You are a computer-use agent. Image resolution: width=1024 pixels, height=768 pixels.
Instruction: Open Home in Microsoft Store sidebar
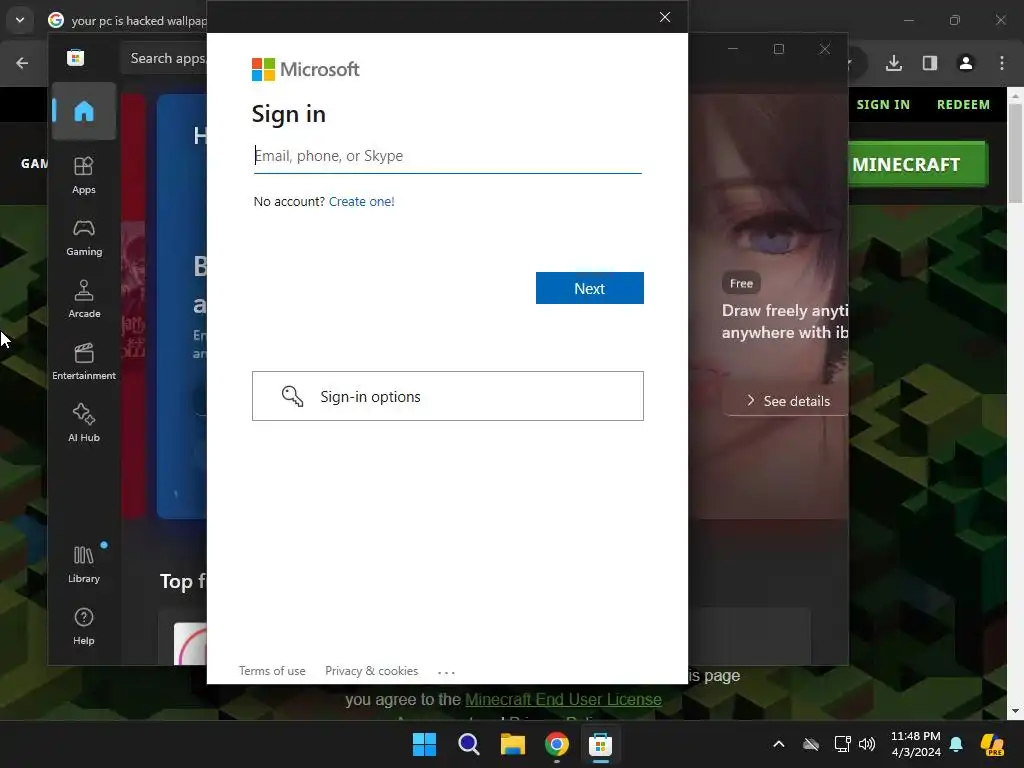coord(84,111)
